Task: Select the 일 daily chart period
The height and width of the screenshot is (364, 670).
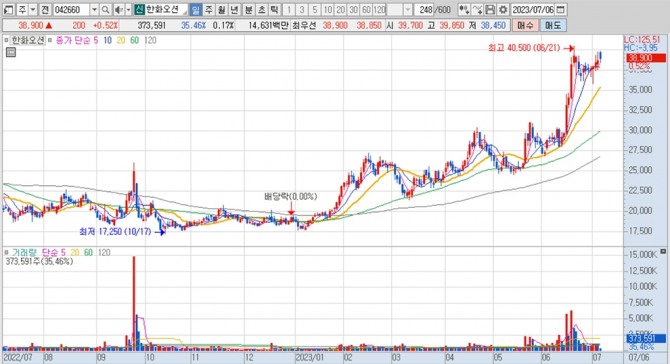Action: coord(196,9)
